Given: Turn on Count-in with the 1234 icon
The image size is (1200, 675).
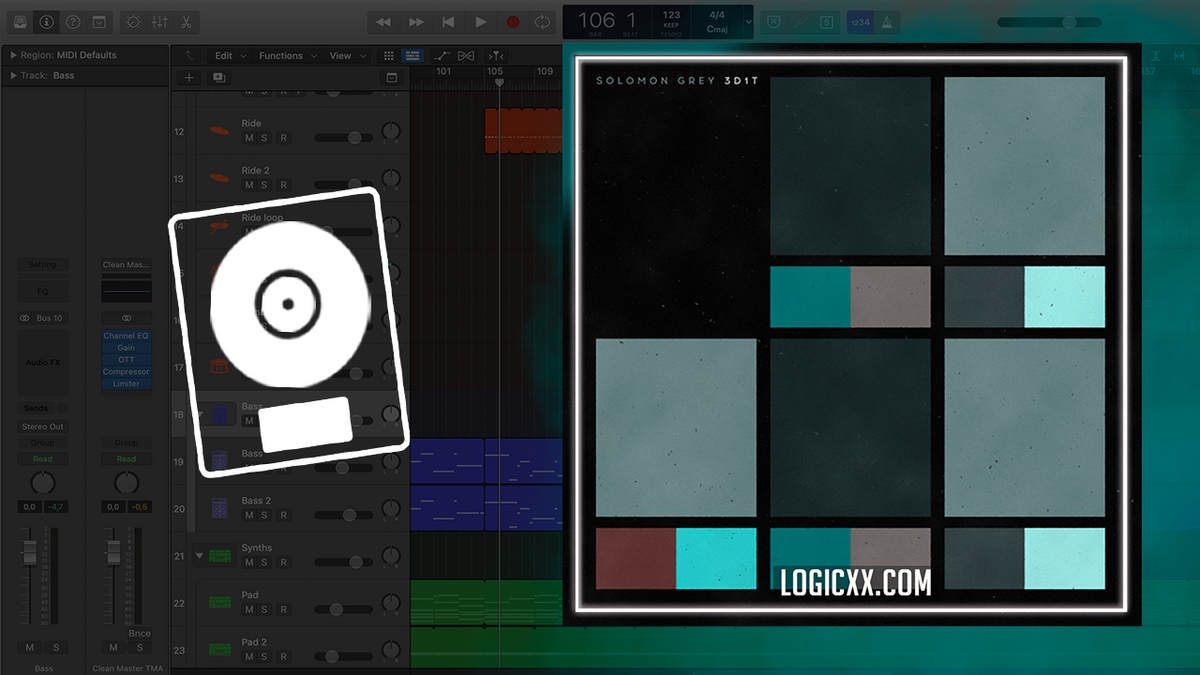Looking at the screenshot, I should (x=859, y=20).
